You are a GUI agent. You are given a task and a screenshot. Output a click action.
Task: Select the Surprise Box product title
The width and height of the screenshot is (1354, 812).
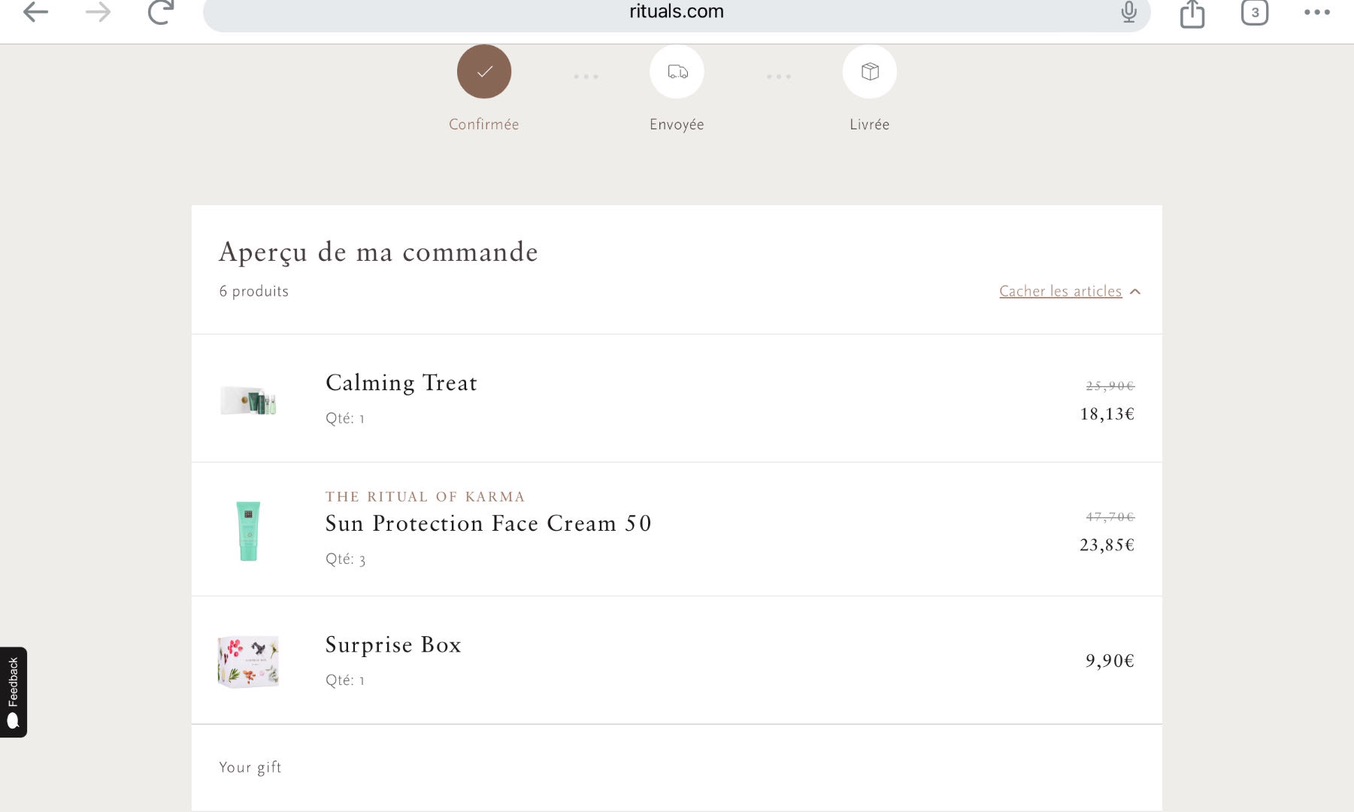[x=393, y=645]
